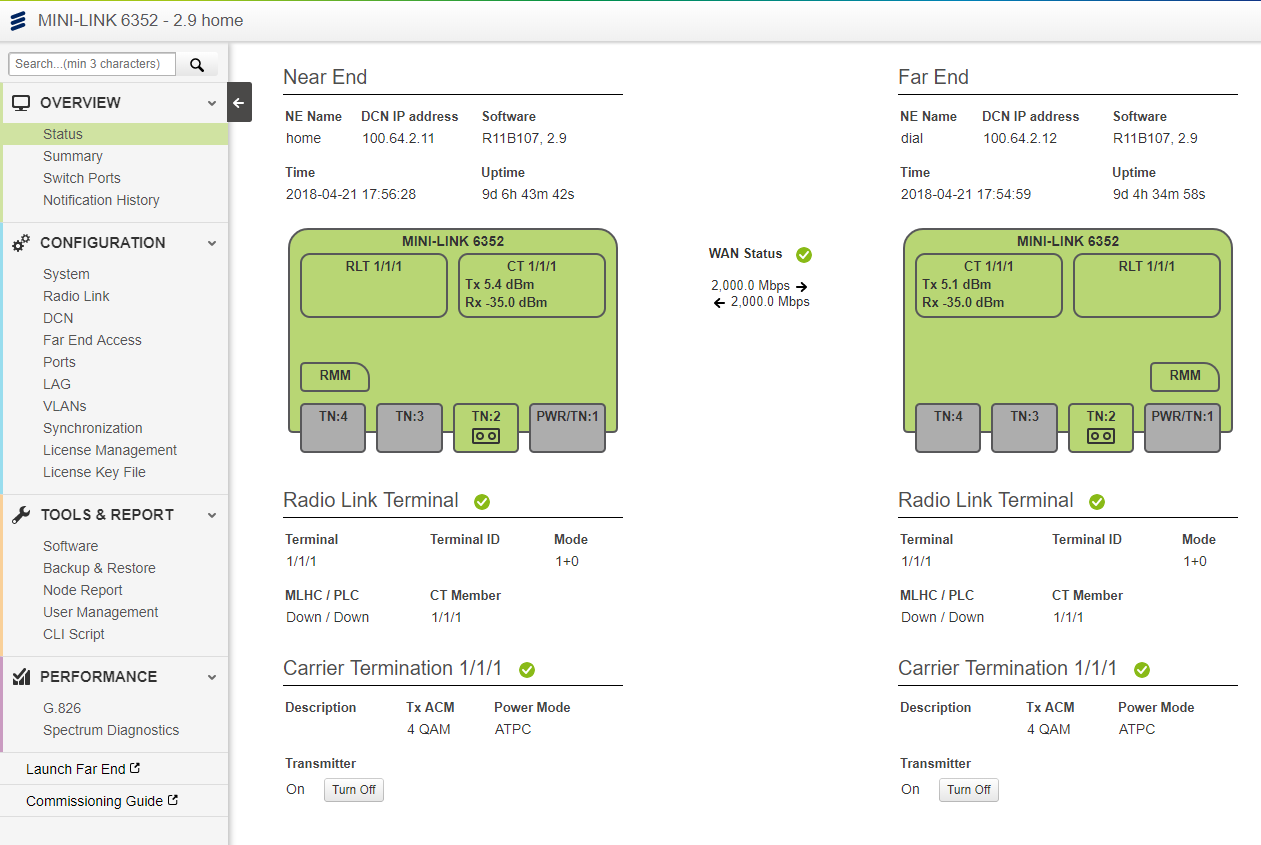Click Far End Radio Link Terminal status check
This screenshot has height=845, width=1261.
point(1097,501)
